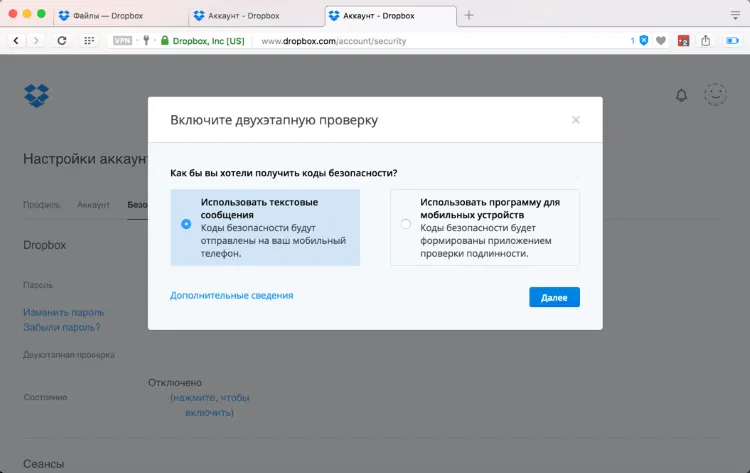The width and height of the screenshot is (750, 473).
Task: Switch to the Файлы — Dropbox tab
Action: coord(122,16)
